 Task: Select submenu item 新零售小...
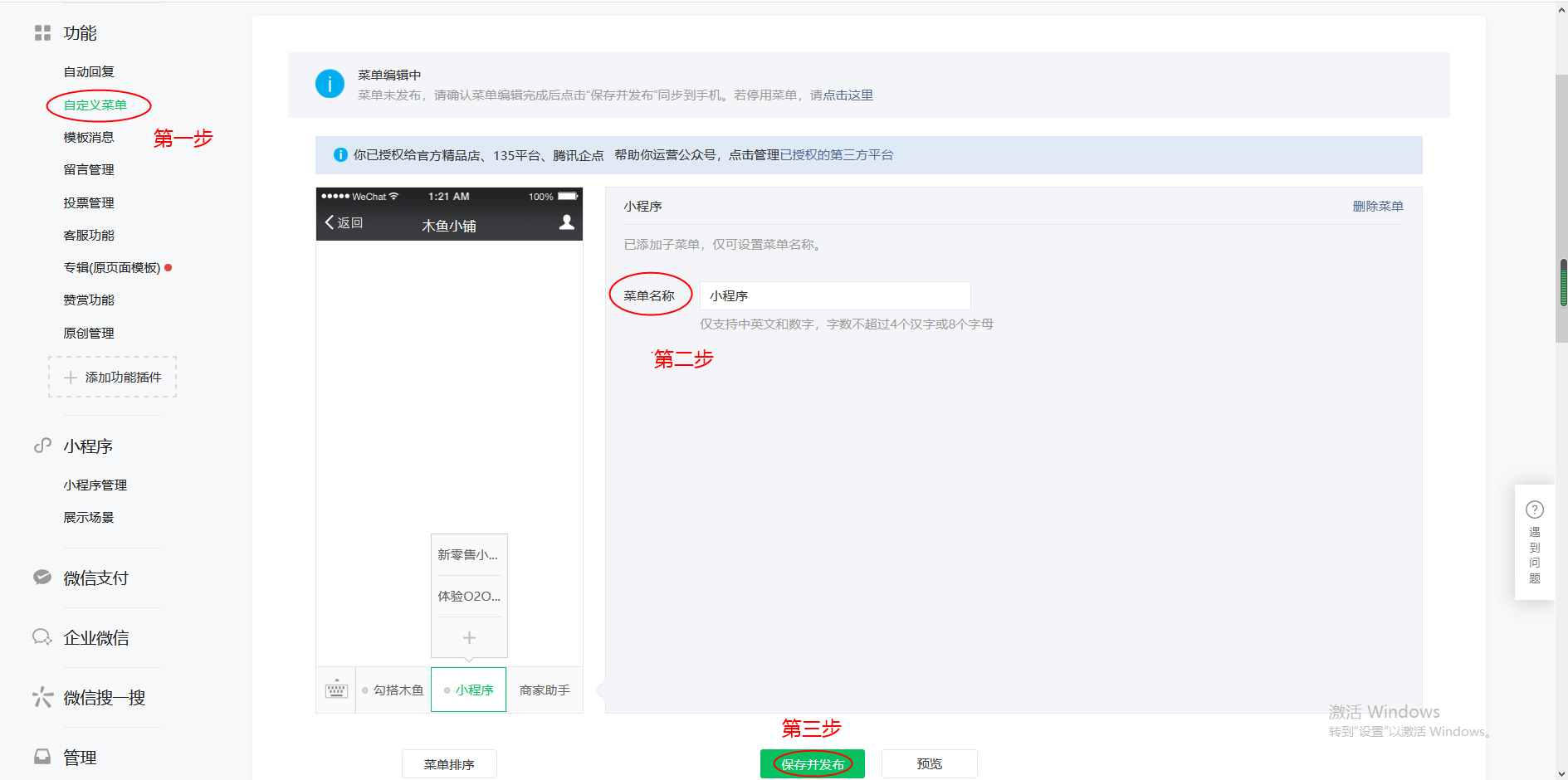(469, 554)
